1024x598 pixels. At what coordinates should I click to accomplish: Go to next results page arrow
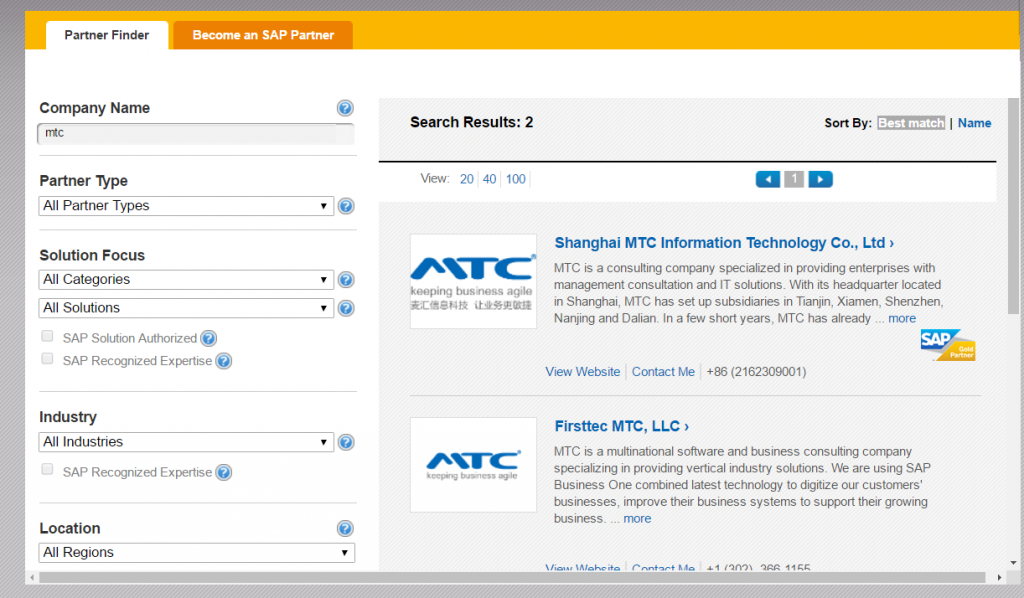820,179
